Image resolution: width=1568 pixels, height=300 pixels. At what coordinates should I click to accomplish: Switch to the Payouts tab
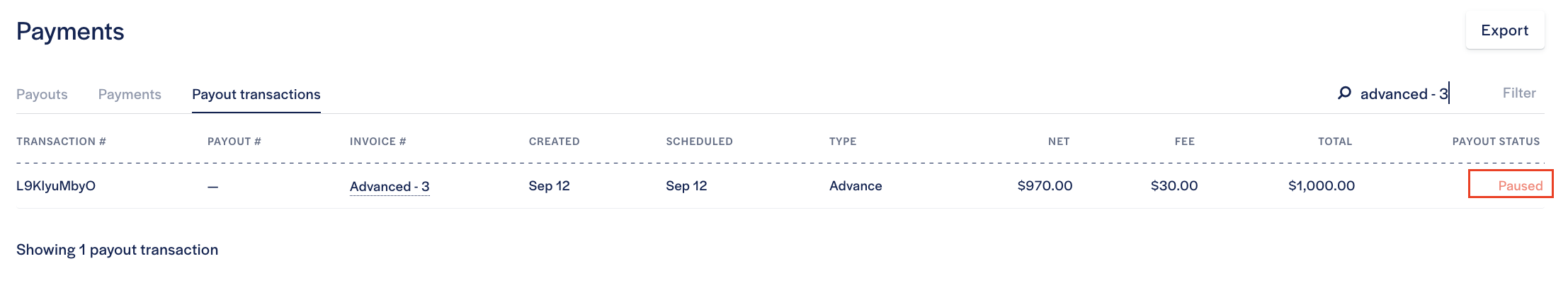42,94
